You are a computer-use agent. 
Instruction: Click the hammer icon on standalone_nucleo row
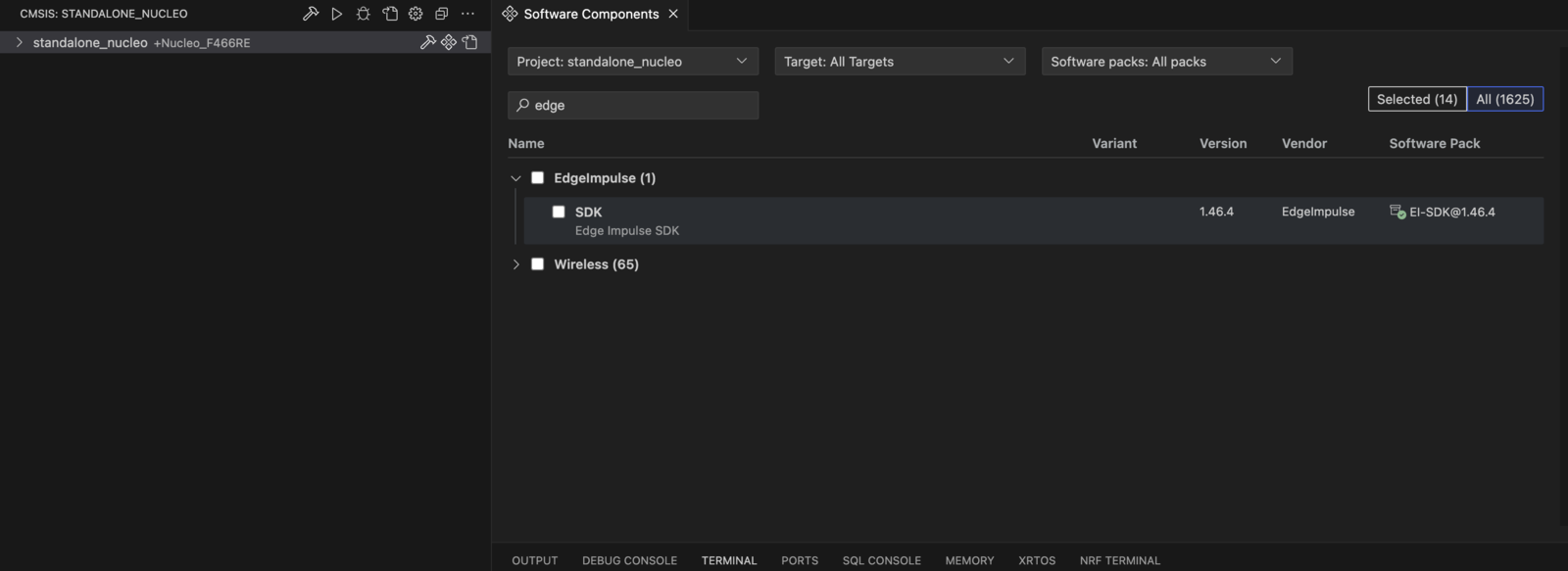pyautogui.click(x=428, y=42)
